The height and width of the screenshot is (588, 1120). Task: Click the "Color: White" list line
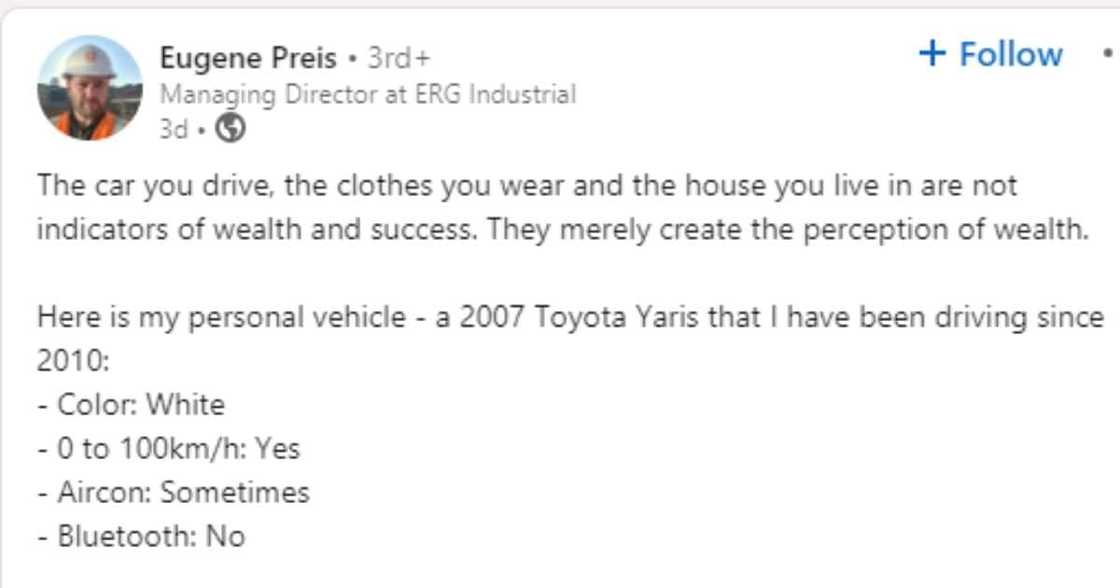[132, 405]
